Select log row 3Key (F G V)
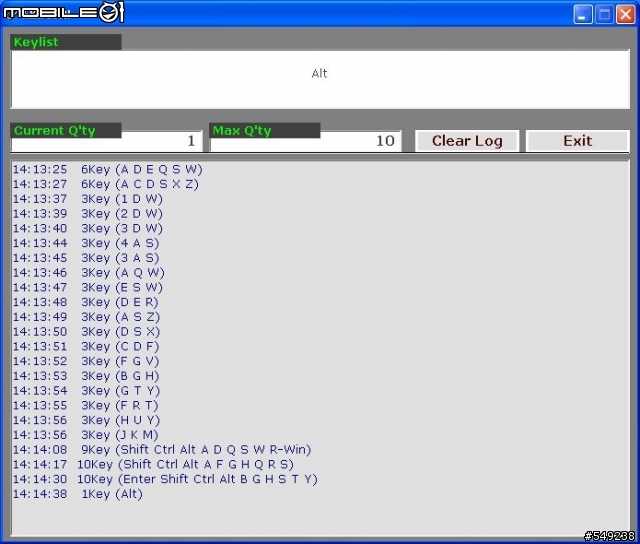The height and width of the screenshot is (544, 640). (86, 361)
